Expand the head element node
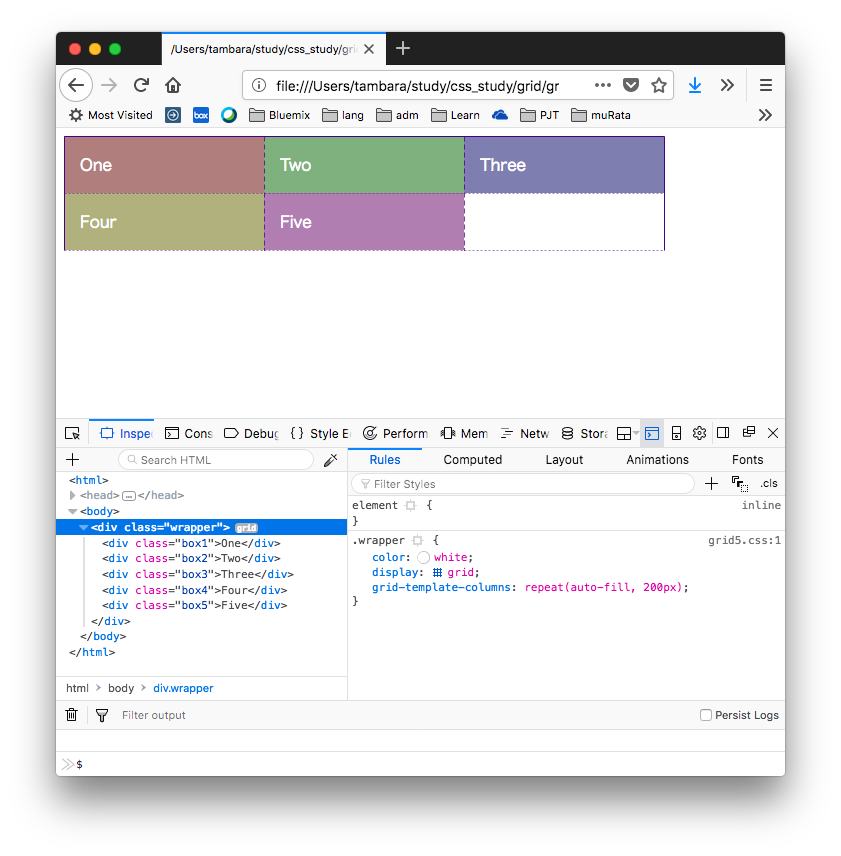The width and height of the screenshot is (841, 856). coord(72,495)
